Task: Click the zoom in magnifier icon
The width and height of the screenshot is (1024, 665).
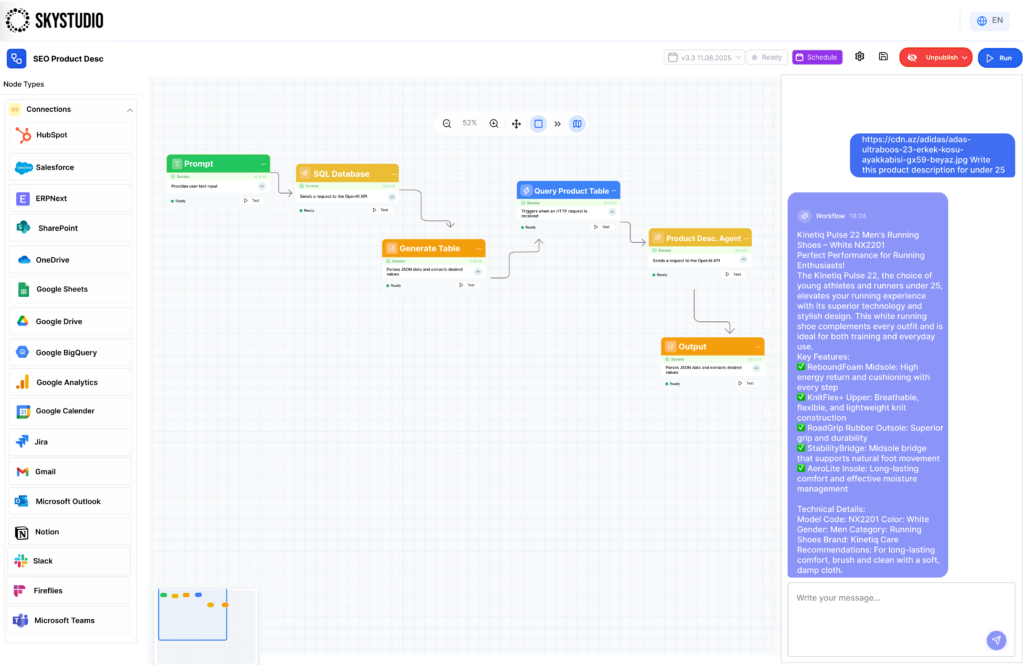Action: [494, 124]
